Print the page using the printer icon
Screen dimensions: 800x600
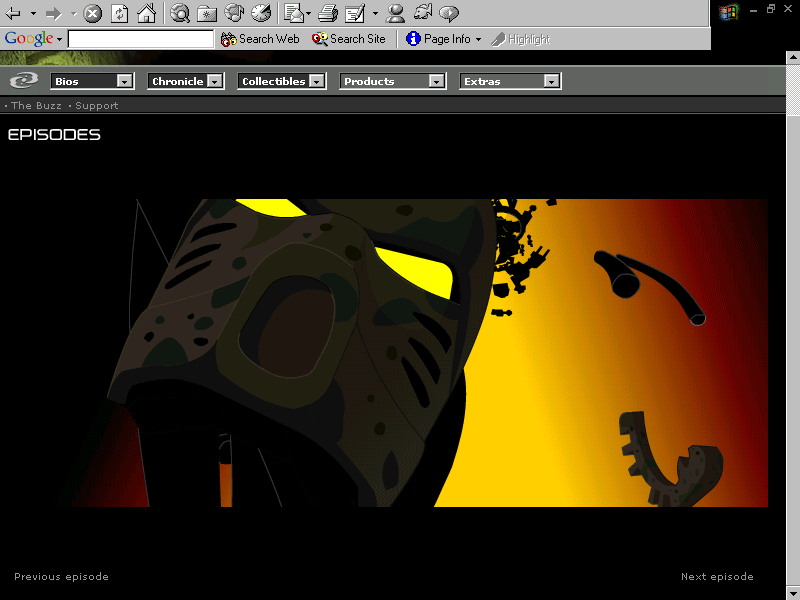click(328, 13)
